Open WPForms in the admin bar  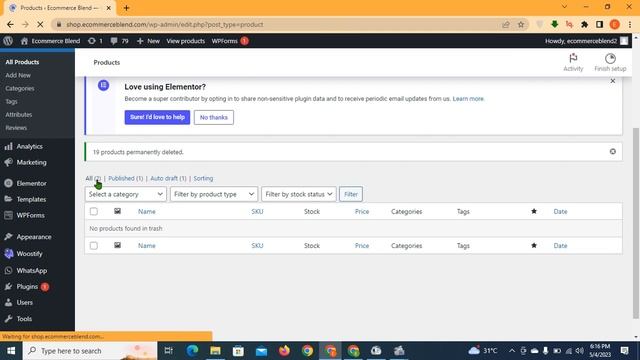pos(230,41)
